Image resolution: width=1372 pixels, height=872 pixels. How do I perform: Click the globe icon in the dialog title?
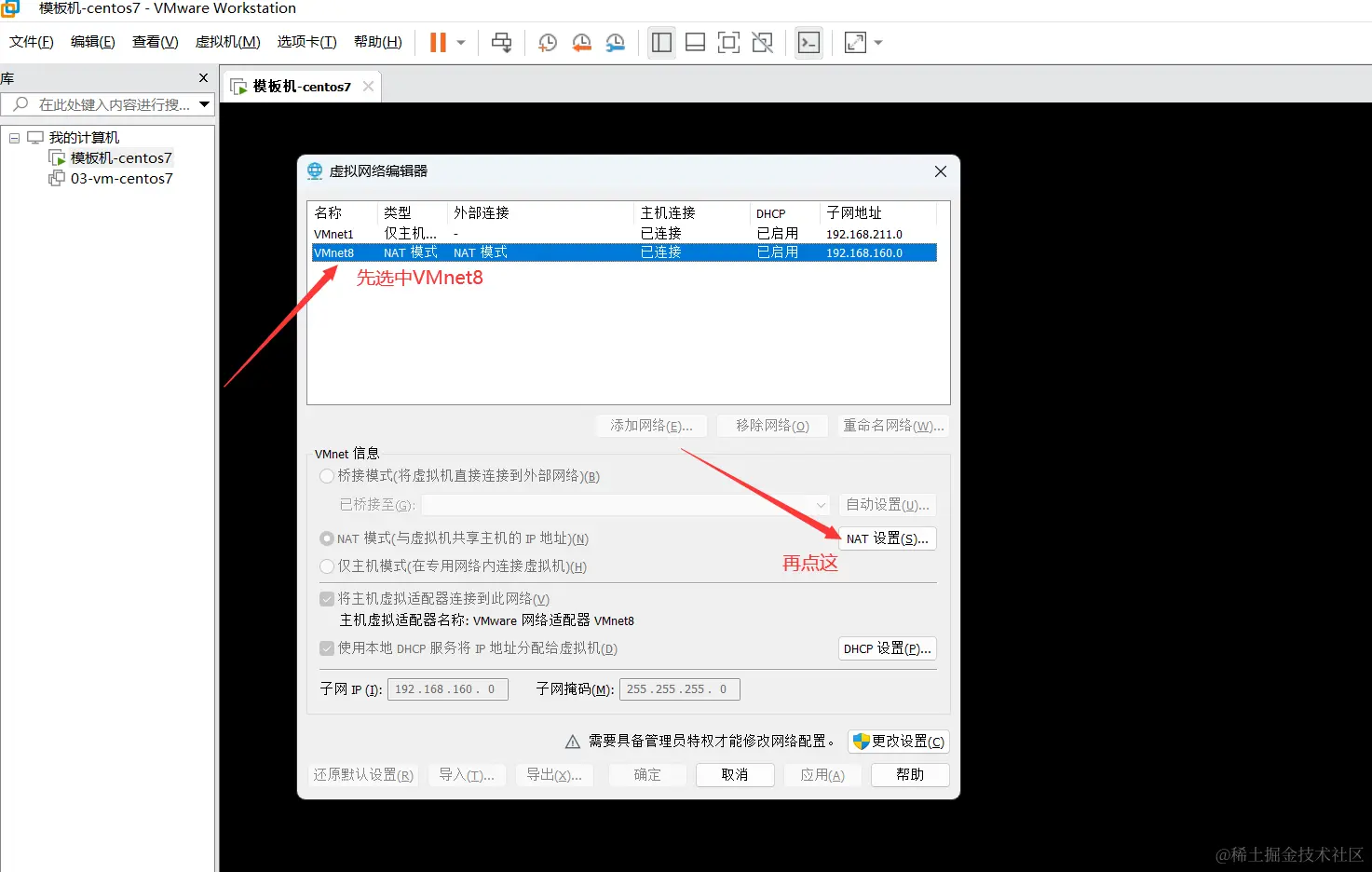tap(315, 171)
